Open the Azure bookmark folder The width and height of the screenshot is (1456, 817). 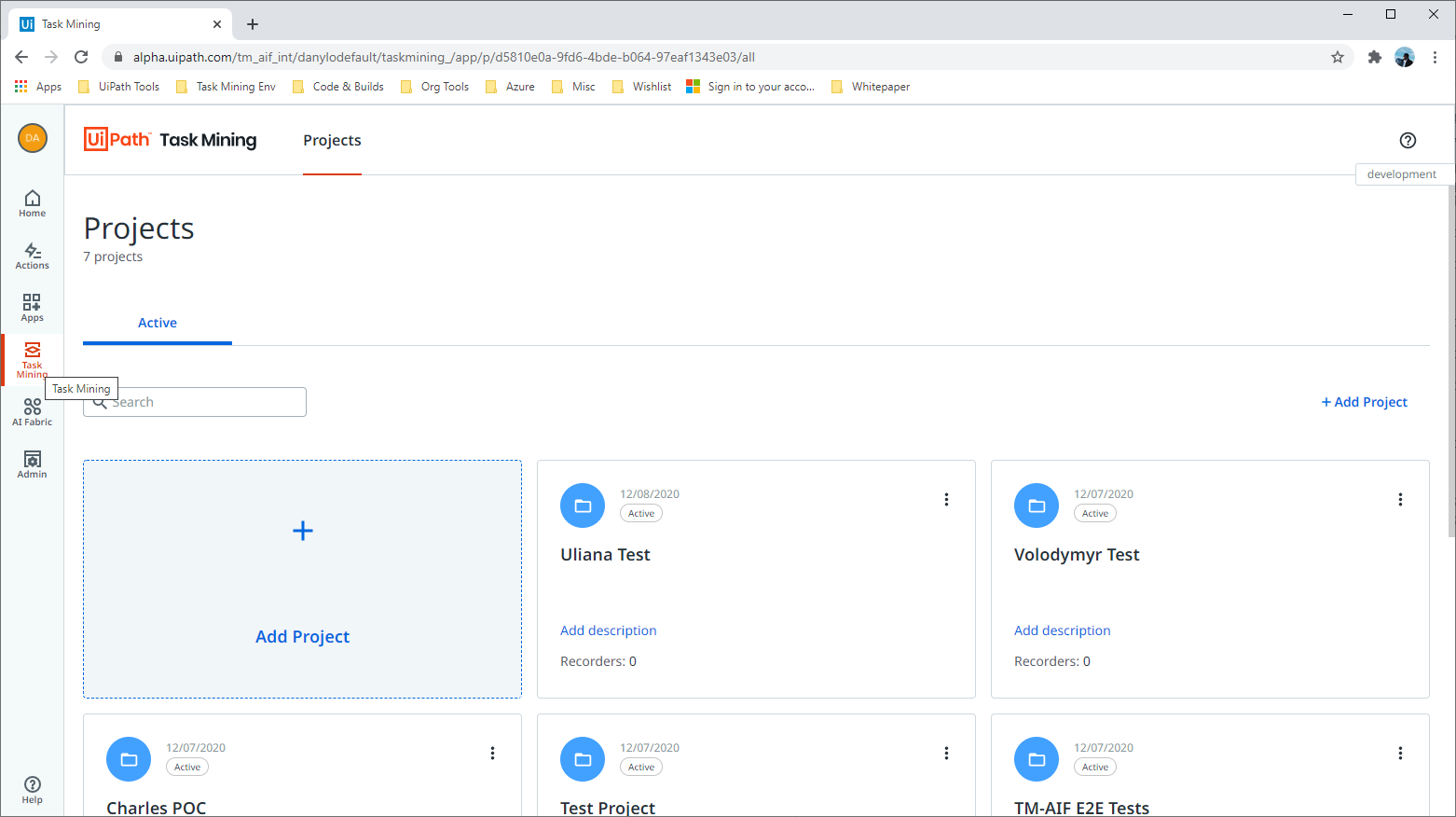click(x=510, y=87)
